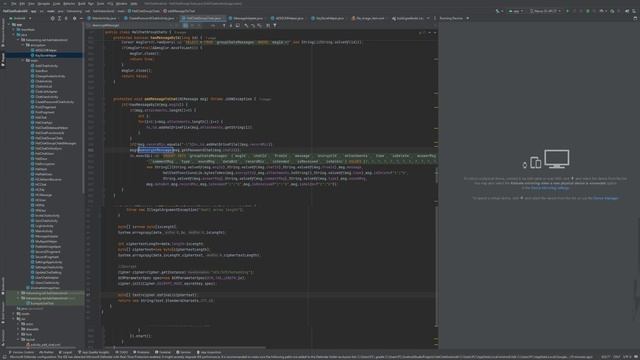
Task: Open Profiler tool window
Action: [x=46, y=352]
